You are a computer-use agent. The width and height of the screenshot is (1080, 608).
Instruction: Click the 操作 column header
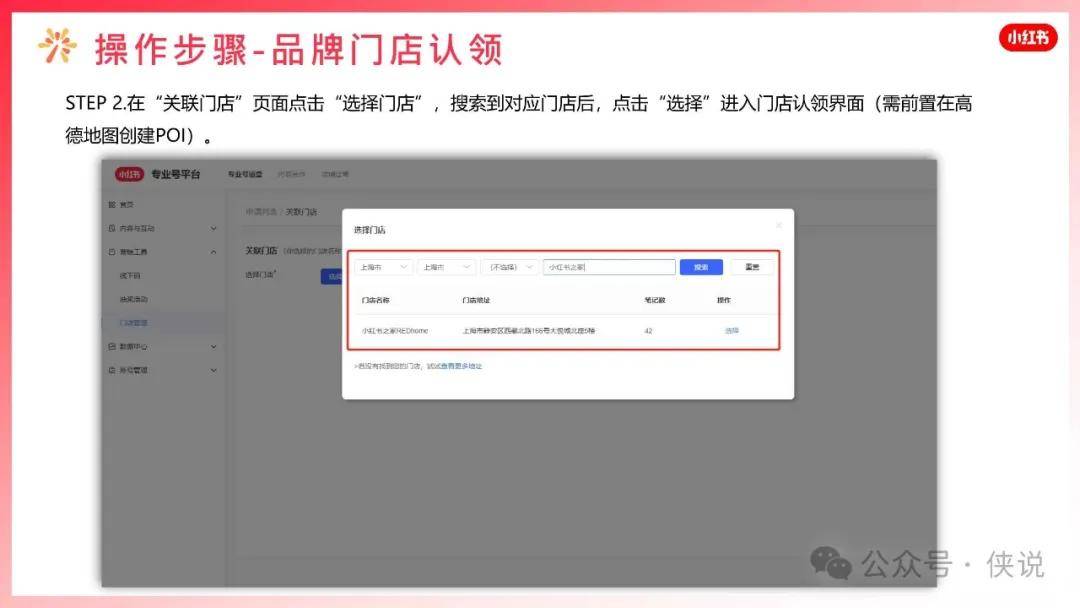click(x=723, y=300)
